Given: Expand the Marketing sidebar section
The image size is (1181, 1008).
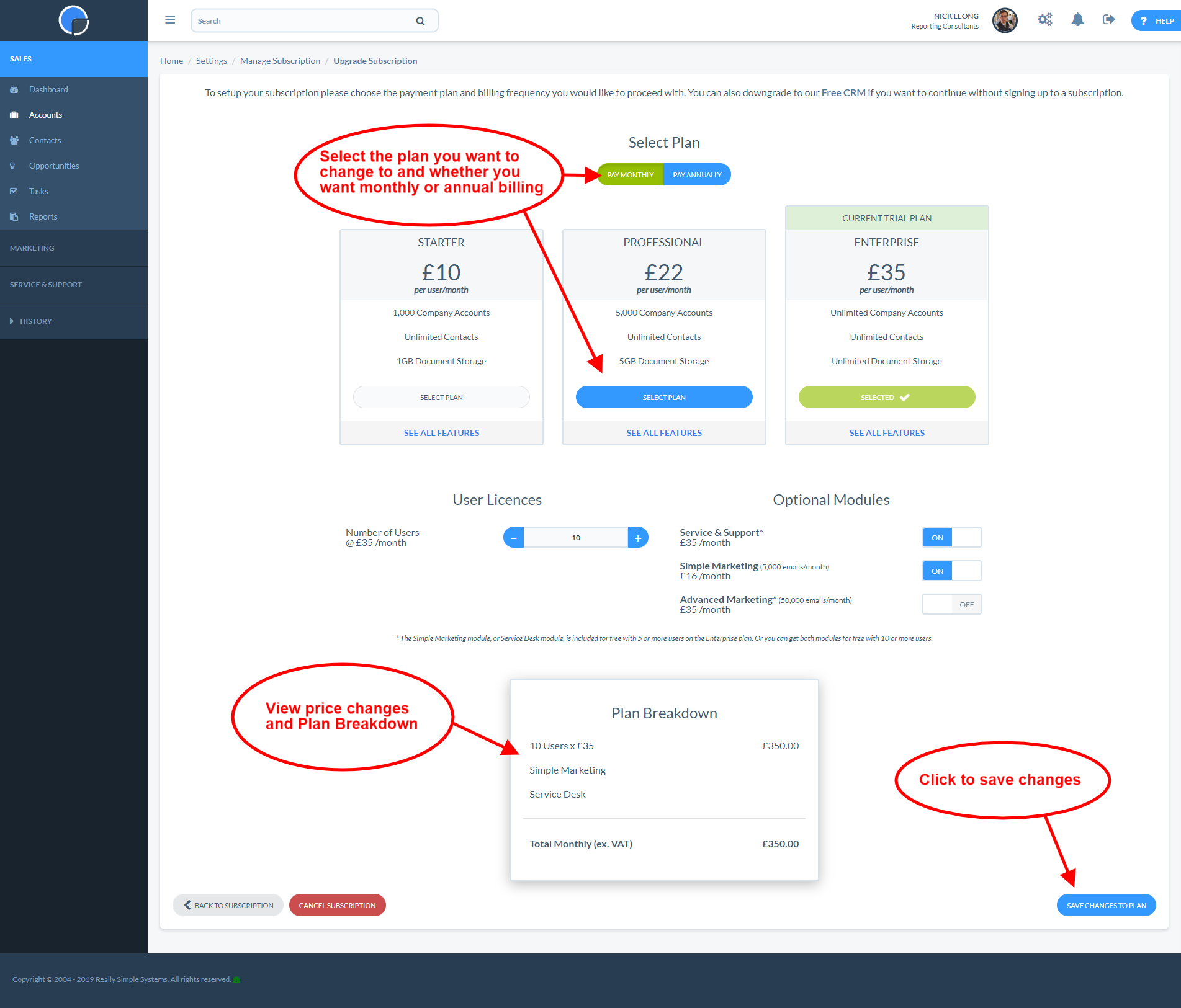Looking at the screenshot, I should tap(74, 248).
